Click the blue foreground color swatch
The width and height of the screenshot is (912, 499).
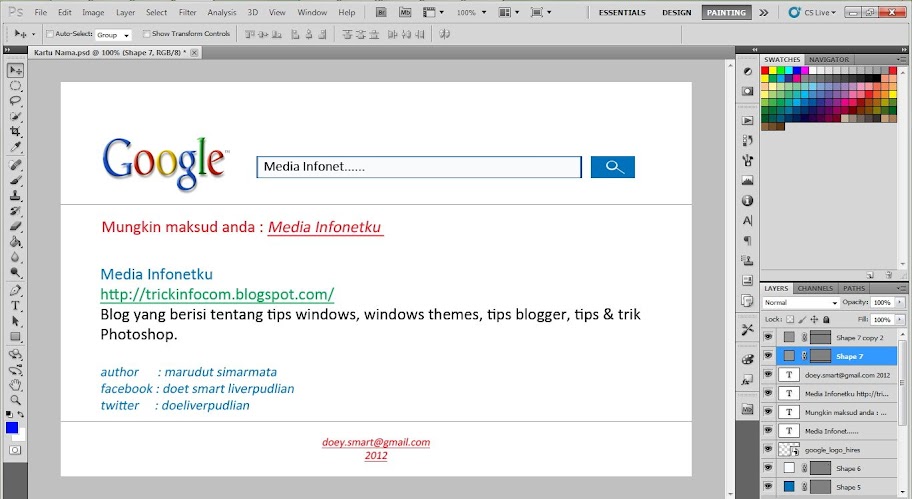(x=11, y=427)
